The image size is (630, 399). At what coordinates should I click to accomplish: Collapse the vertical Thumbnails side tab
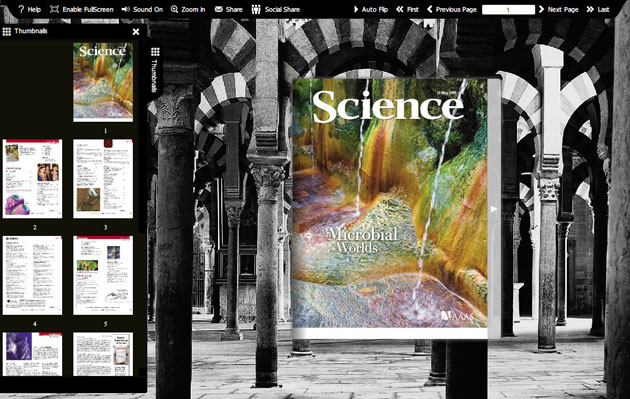[x=155, y=69]
